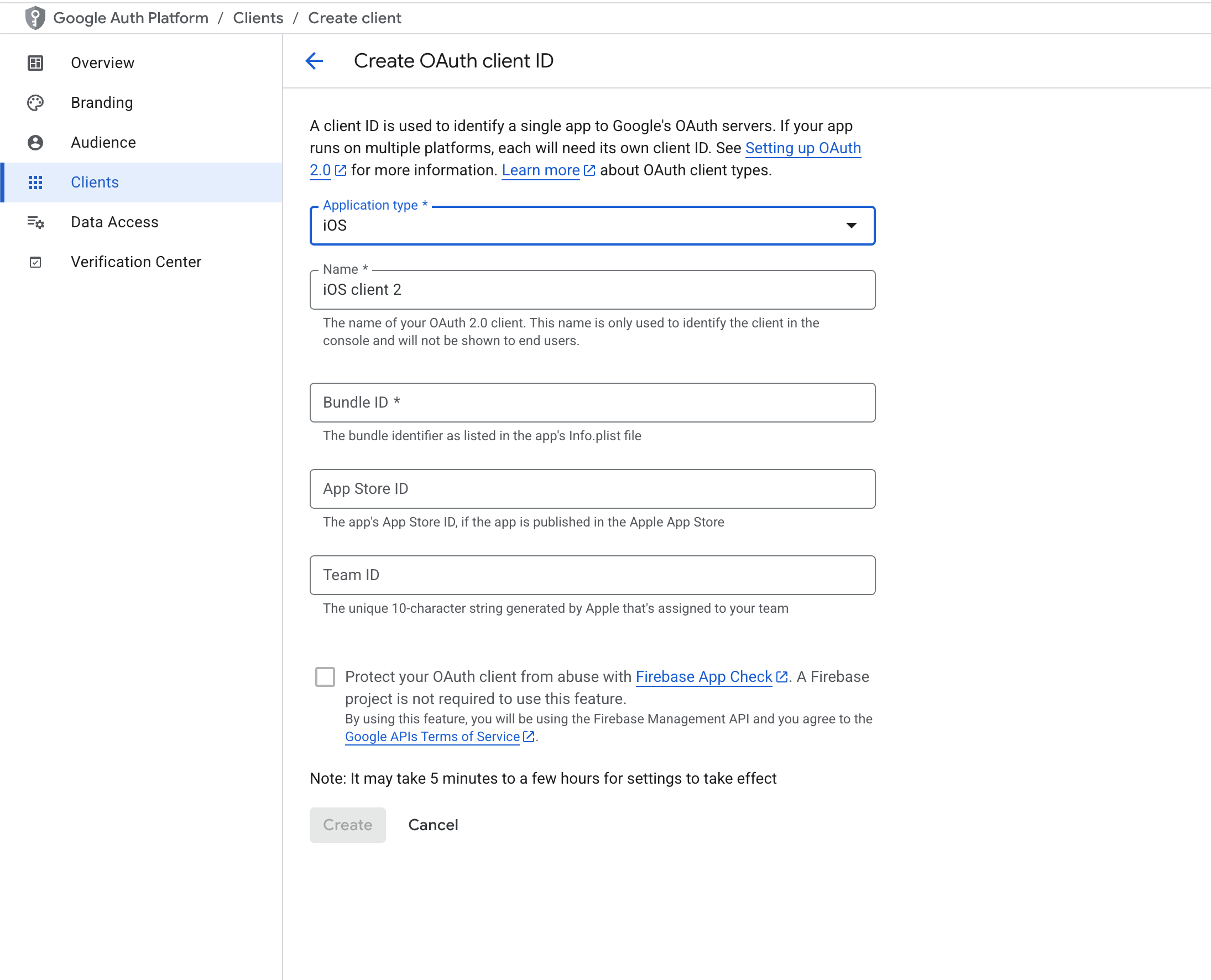Click external-link icon after OAuth 2.0
Viewport: 1211px width, 980px height.
(340, 170)
